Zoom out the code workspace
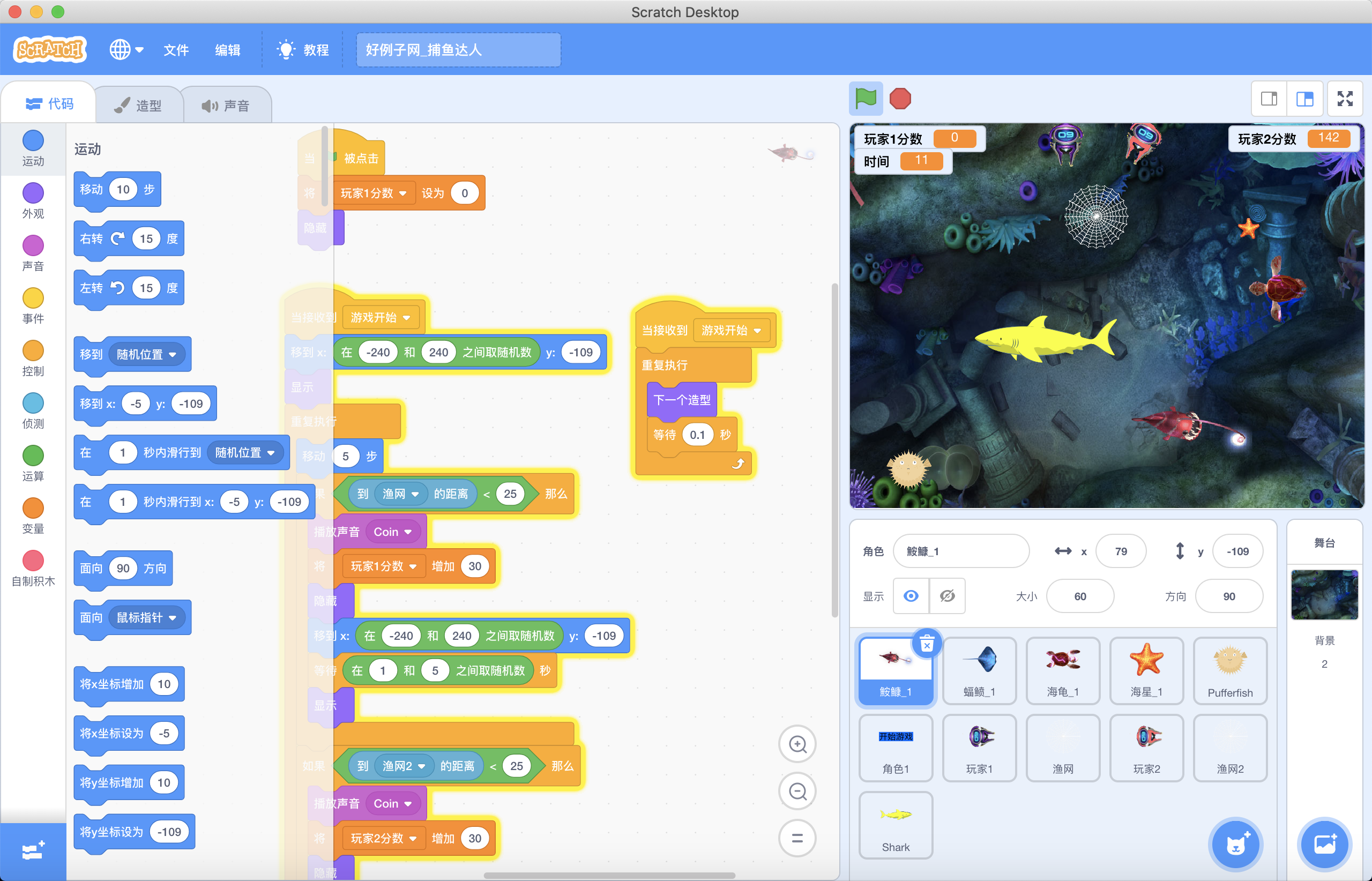 (x=797, y=791)
